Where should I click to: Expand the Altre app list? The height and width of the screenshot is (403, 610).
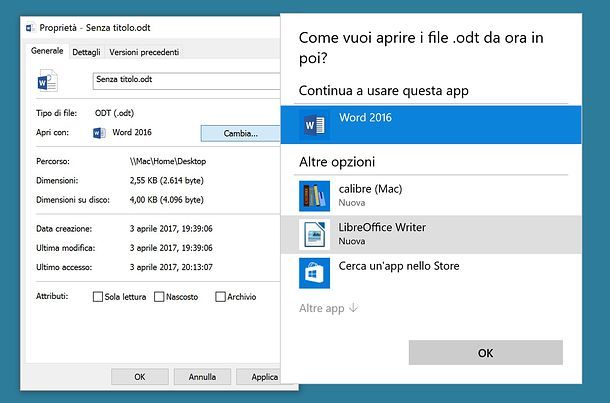328,308
